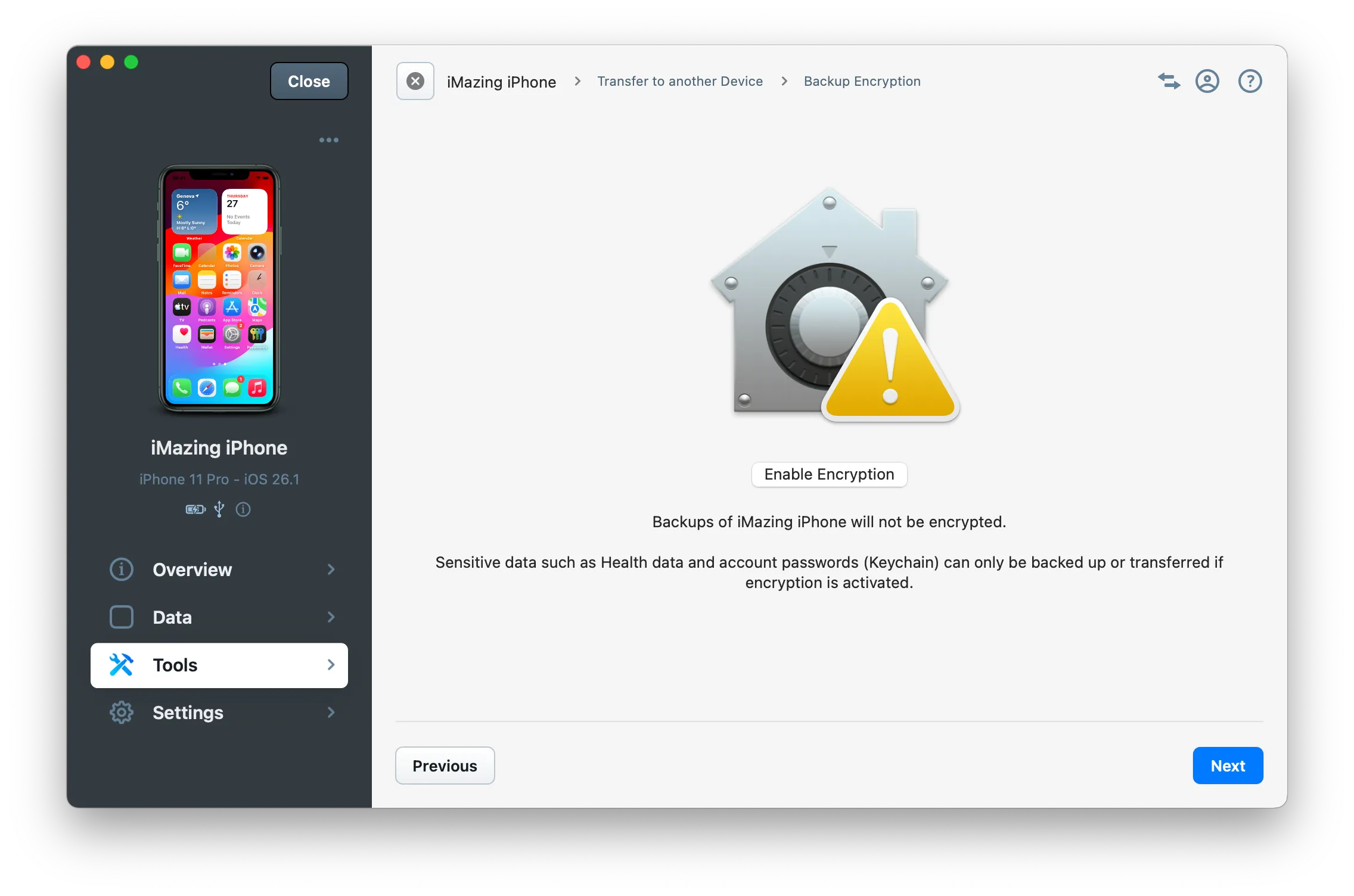Open help via the question mark icon
This screenshot has width=1354, height=896.
1249,81
